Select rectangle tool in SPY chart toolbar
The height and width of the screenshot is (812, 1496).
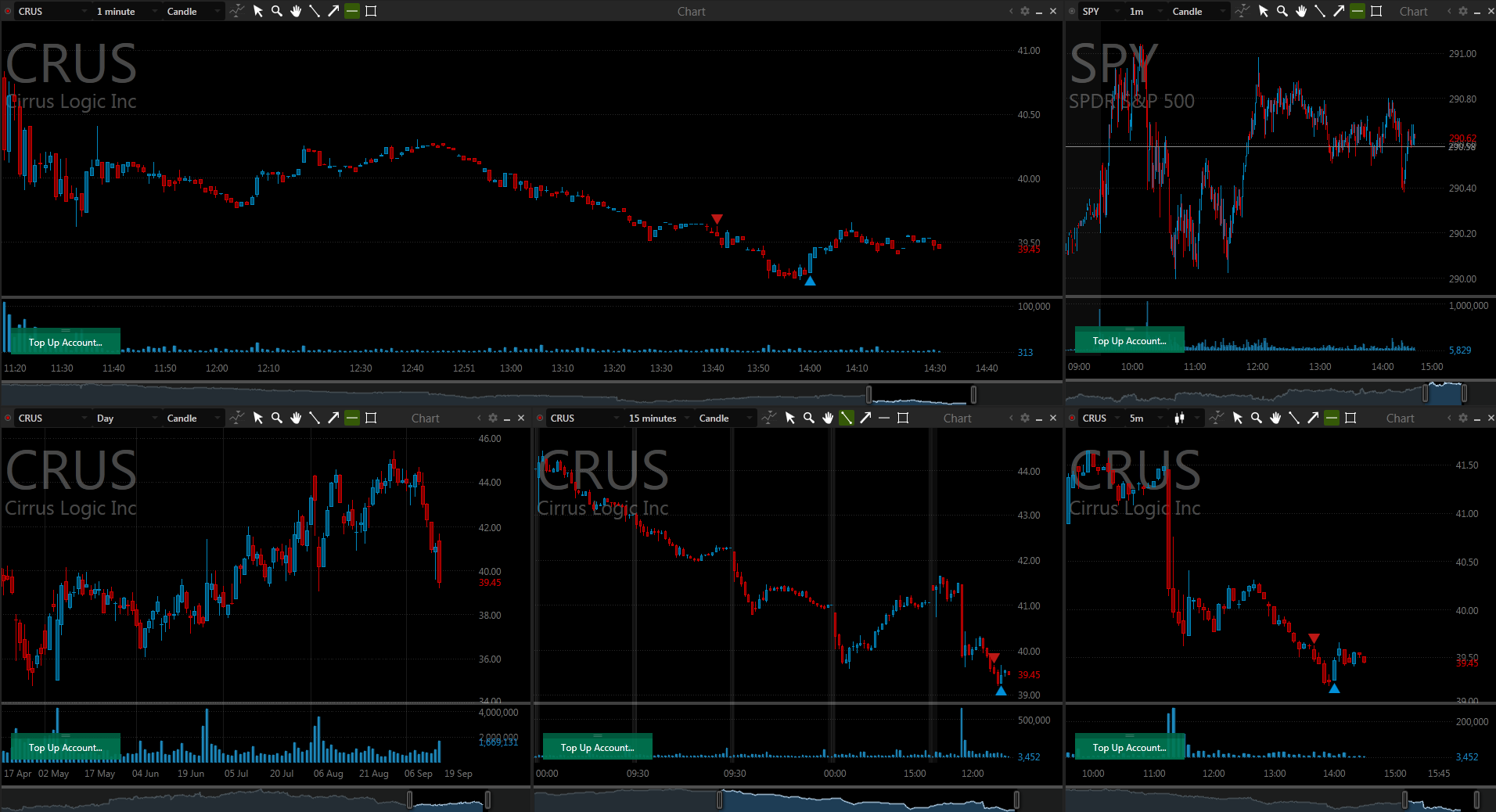(x=1376, y=11)
